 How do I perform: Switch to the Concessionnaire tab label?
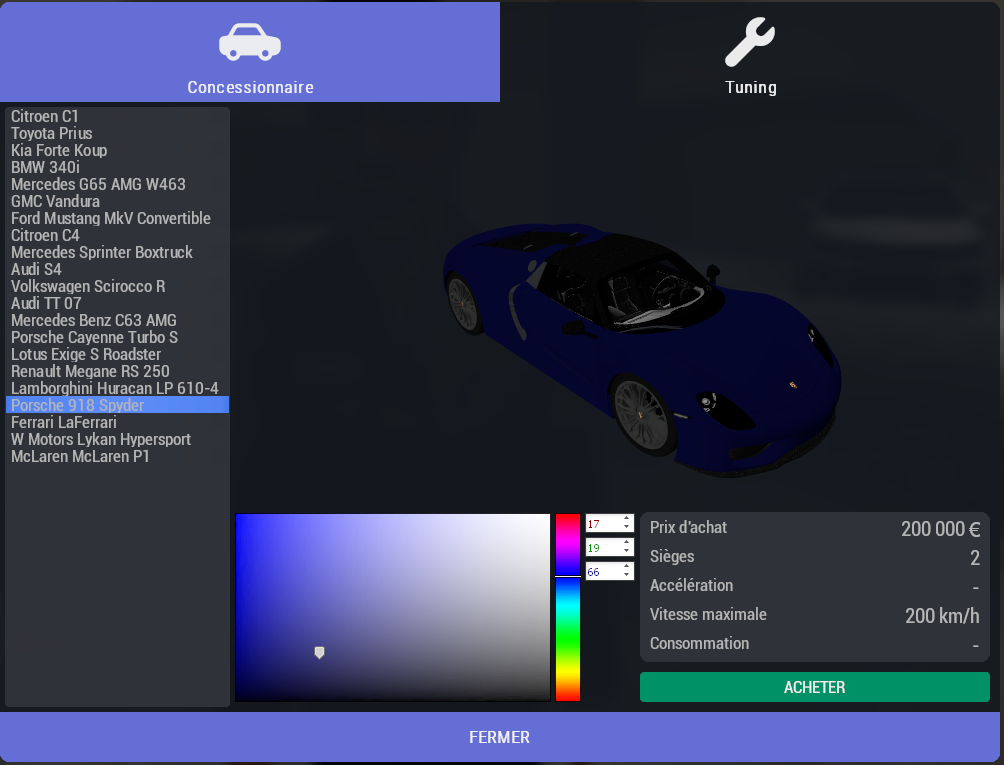250,87
